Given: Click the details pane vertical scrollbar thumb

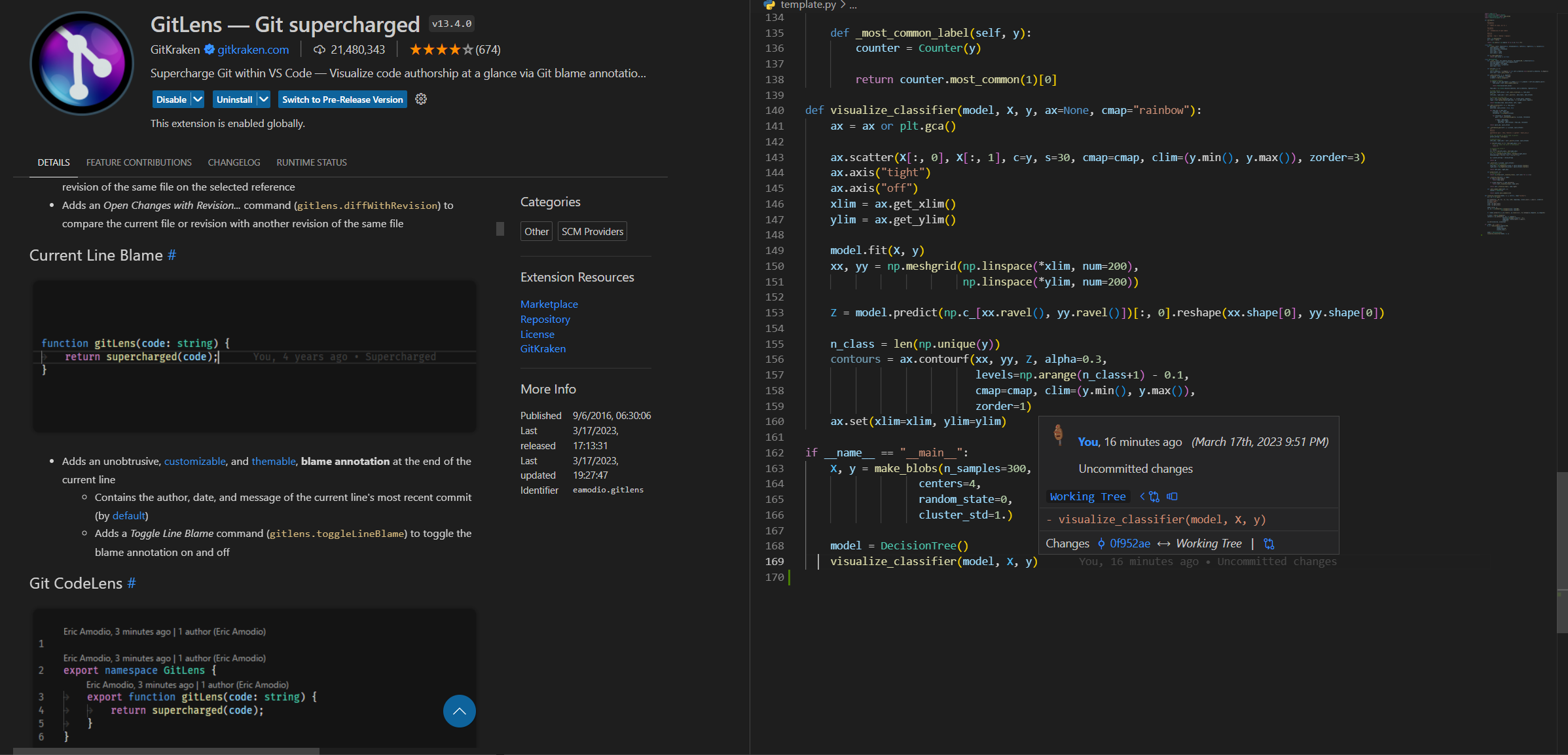Looking at the screenshot, I should tap(500, 229).
